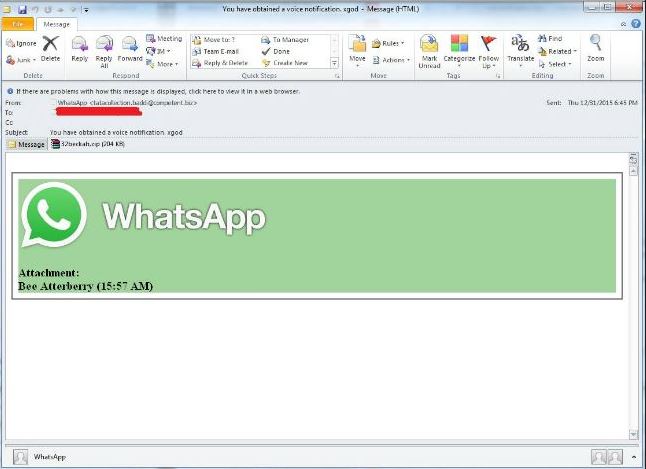Open Quick Steps dialog launcher
The height and width of the screenshot is (469, 646).
click(x=337, y=76)
